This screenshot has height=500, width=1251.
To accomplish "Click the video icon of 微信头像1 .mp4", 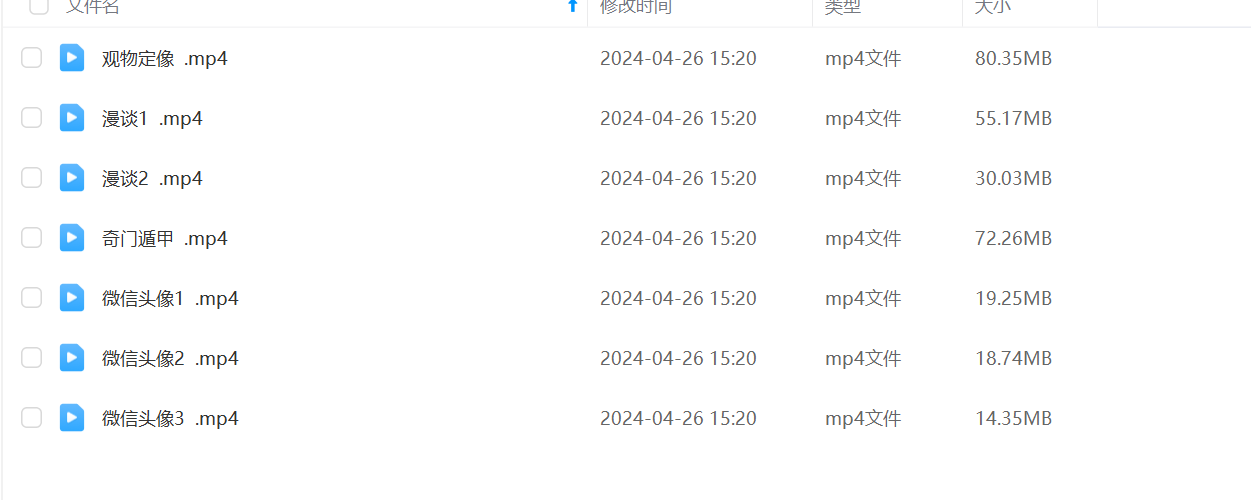I will pyautogui.click(x=72, y=298).
